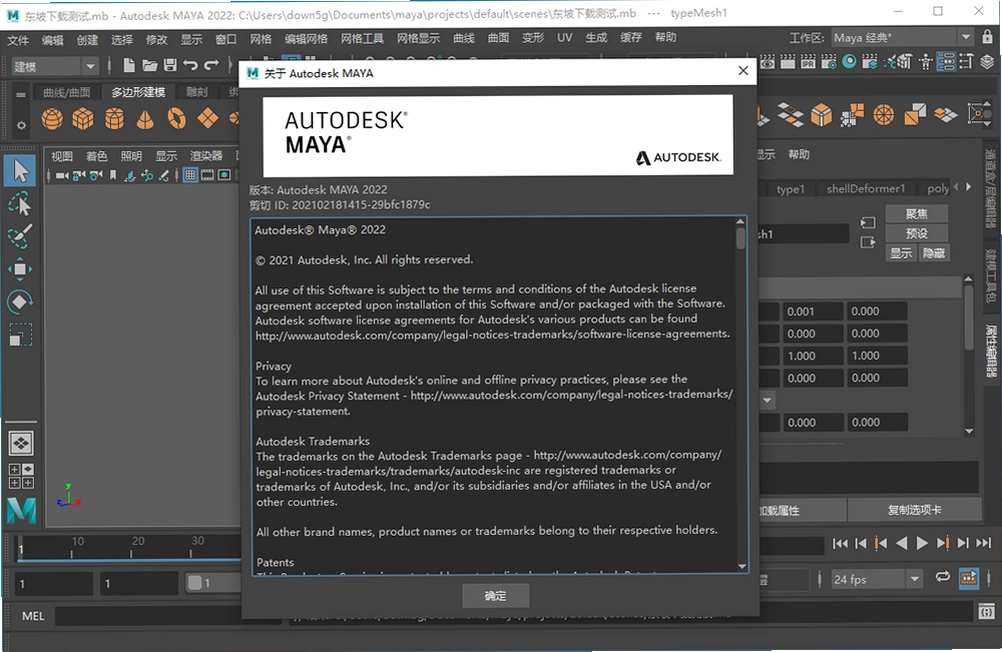The image size is (1002, 652).
Task: Click the HumanIK character figure icon
Action: coord(926,62)
